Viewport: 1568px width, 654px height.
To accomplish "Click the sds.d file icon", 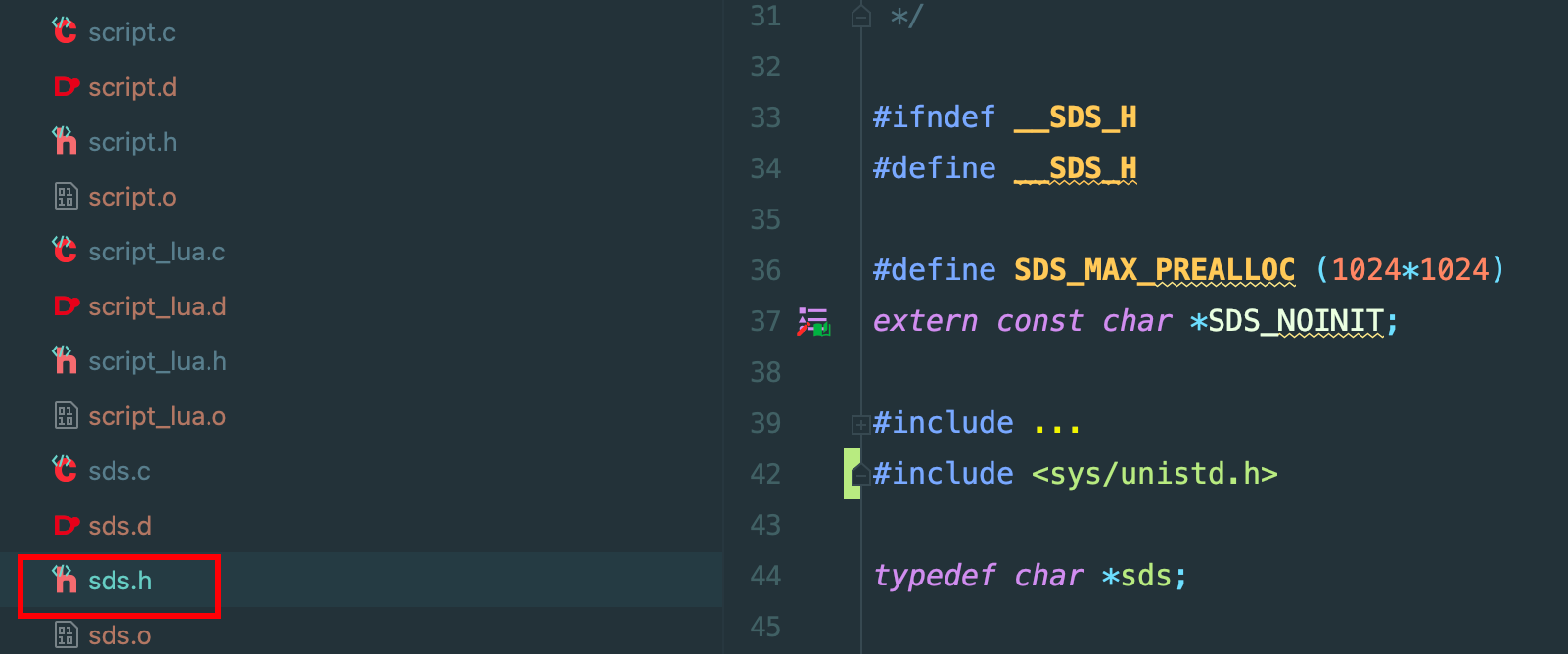I will (x=66, y=526).
